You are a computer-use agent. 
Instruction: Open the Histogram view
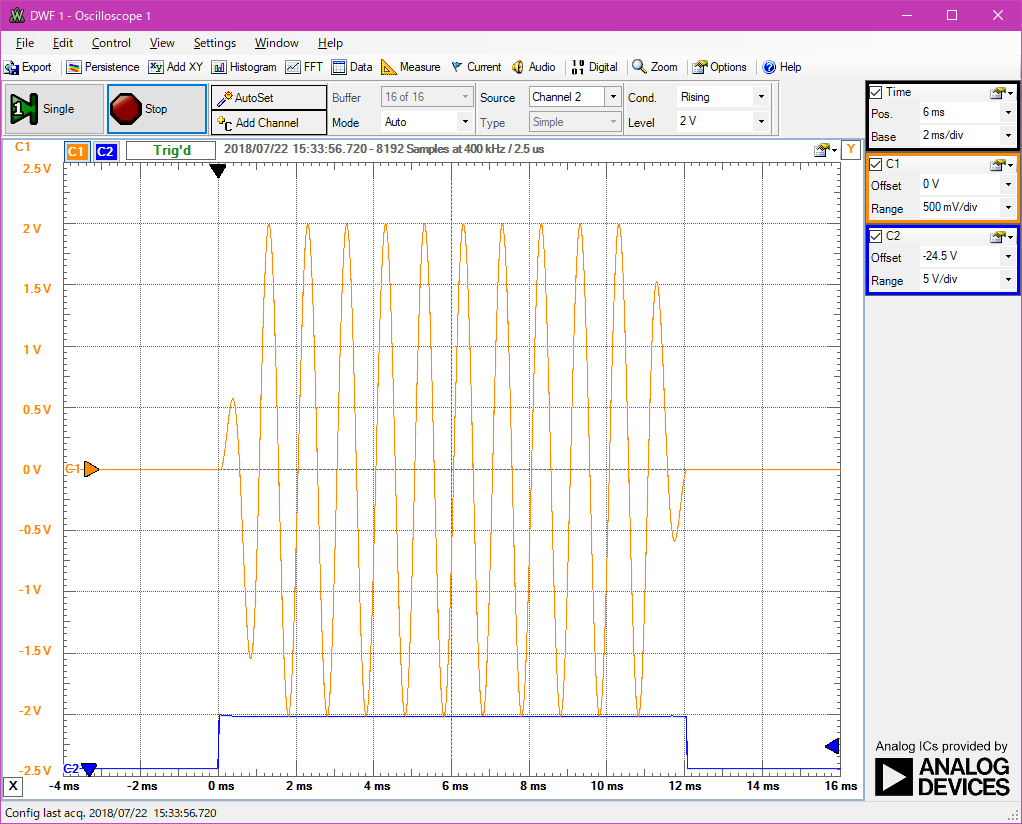coord(244,67)
